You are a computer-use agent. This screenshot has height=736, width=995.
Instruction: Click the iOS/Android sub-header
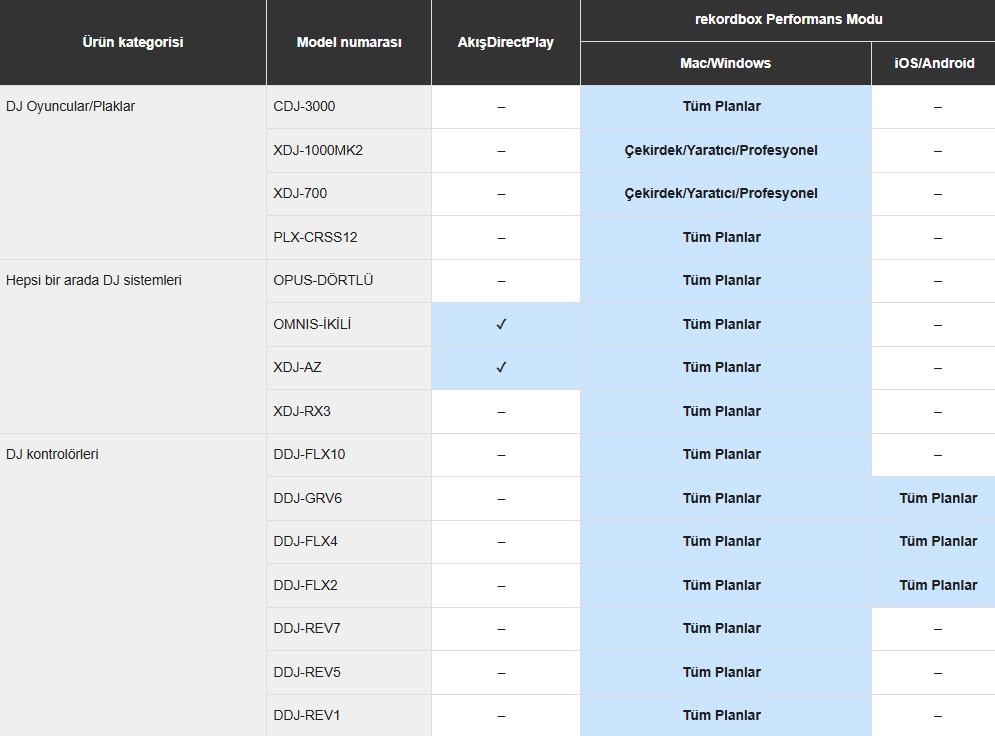[x=934, y=63]
